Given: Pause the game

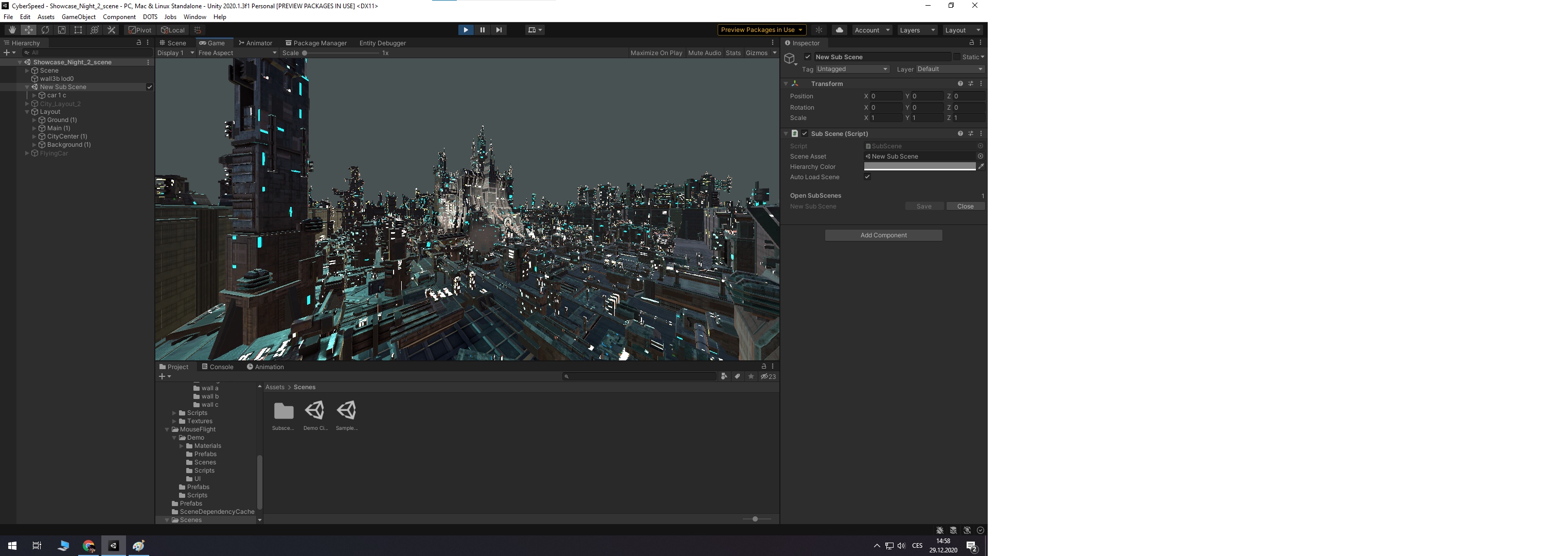Looking at the screenshot, I should click(x=482, y=30).
